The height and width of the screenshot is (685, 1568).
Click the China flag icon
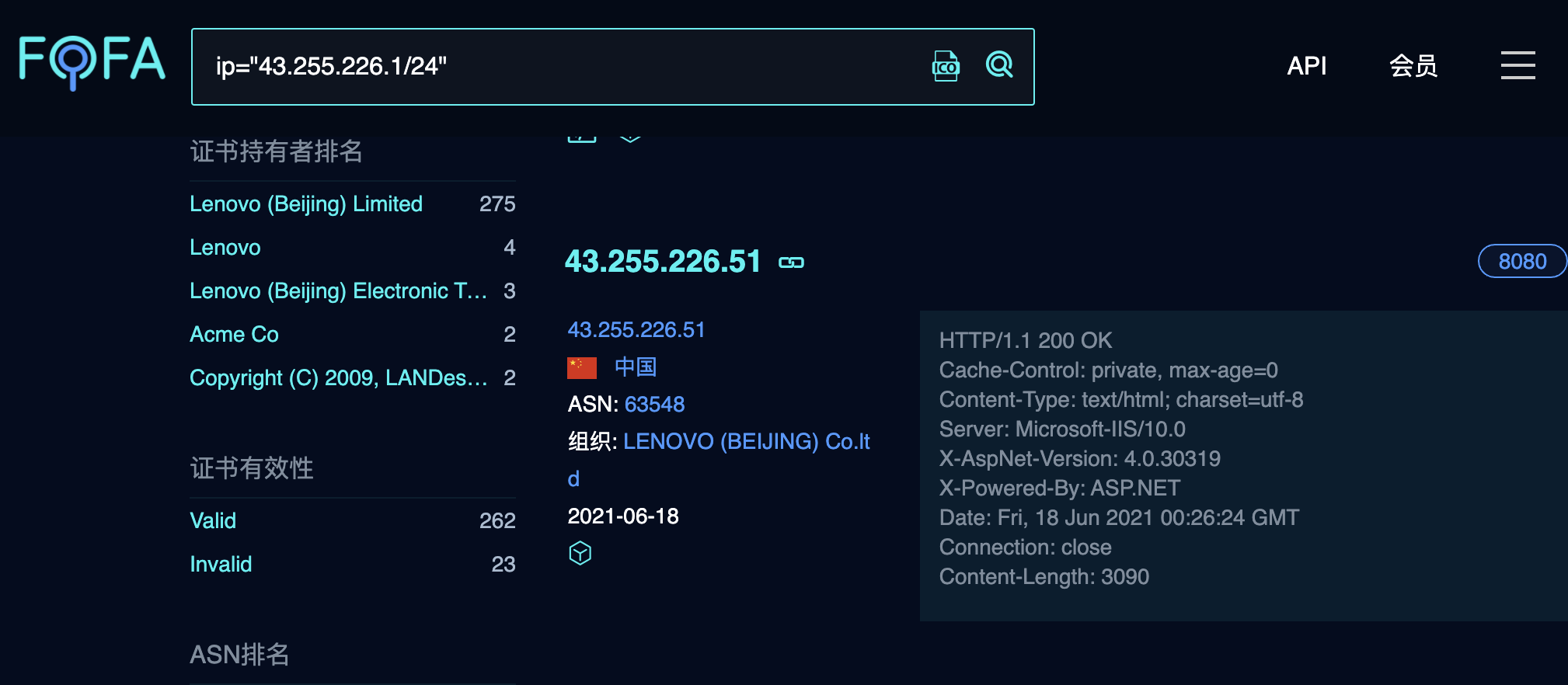pyautogui.click(x=582, y=367)
